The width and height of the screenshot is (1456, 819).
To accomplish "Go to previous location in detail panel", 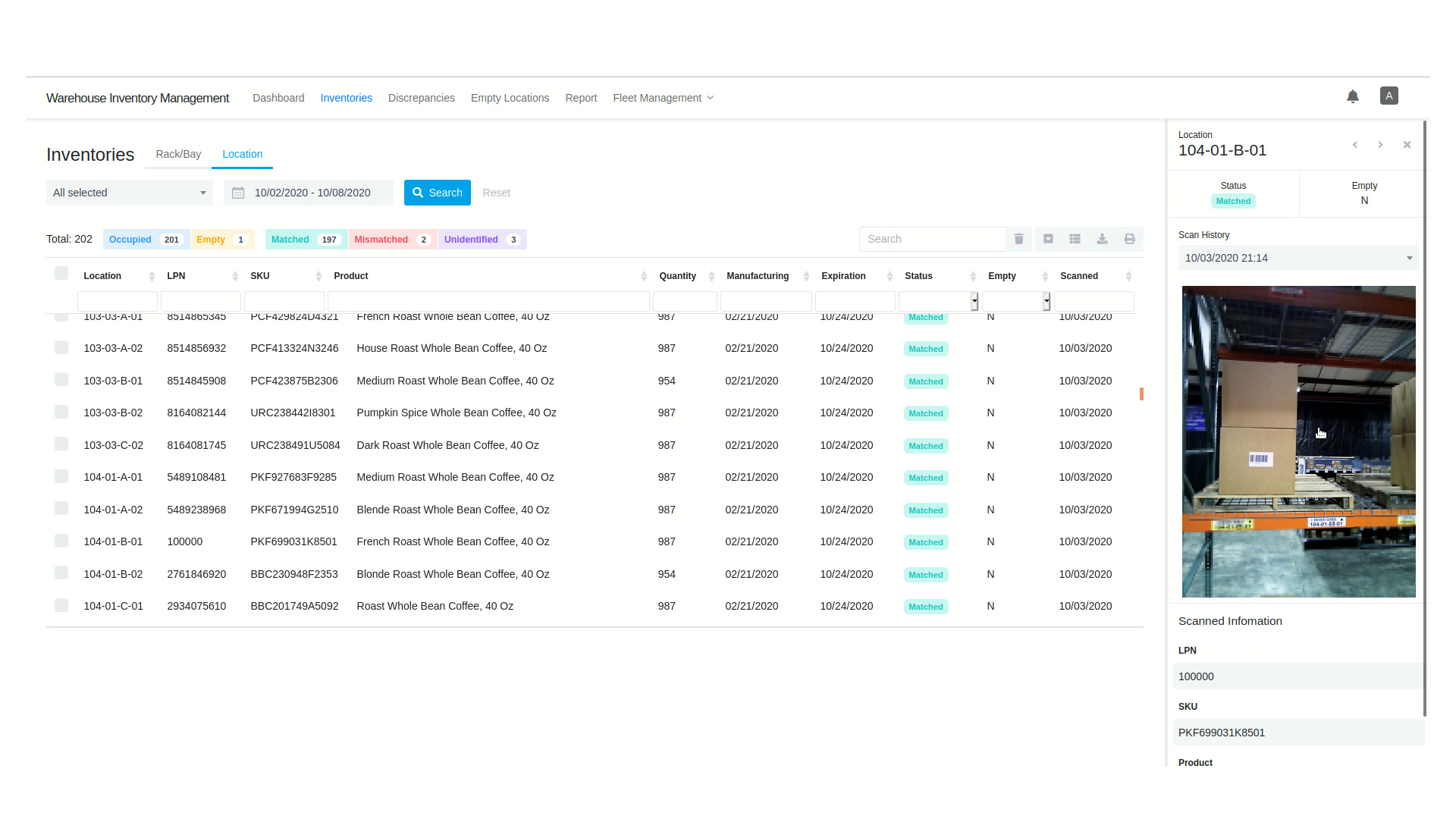I will [1354, 145].
